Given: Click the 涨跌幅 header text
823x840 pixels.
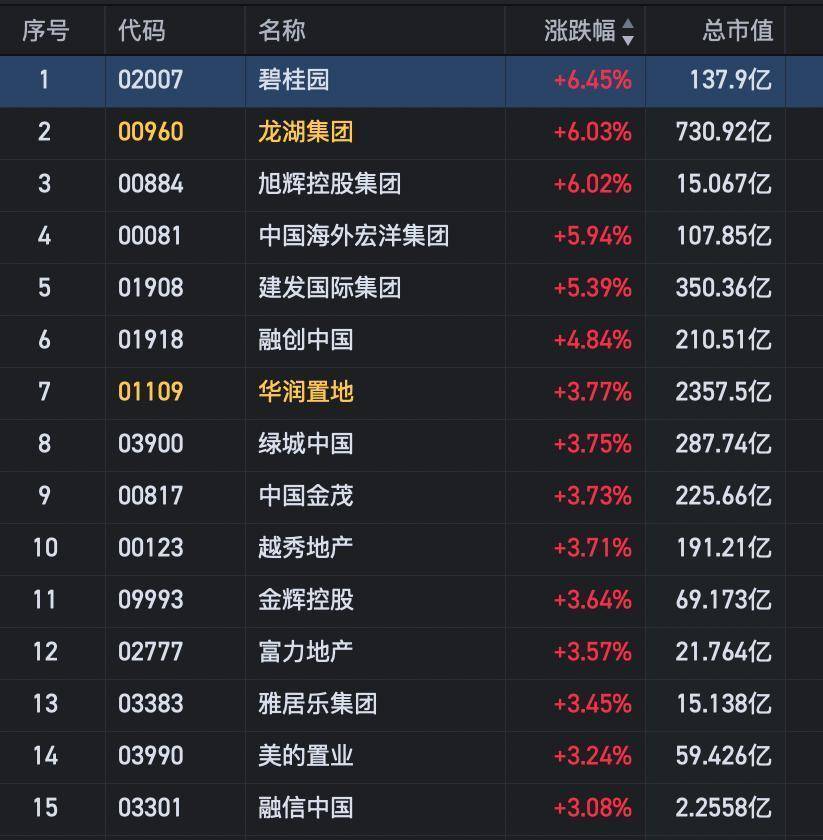Looking at the screenshot, I should [579, 31].
